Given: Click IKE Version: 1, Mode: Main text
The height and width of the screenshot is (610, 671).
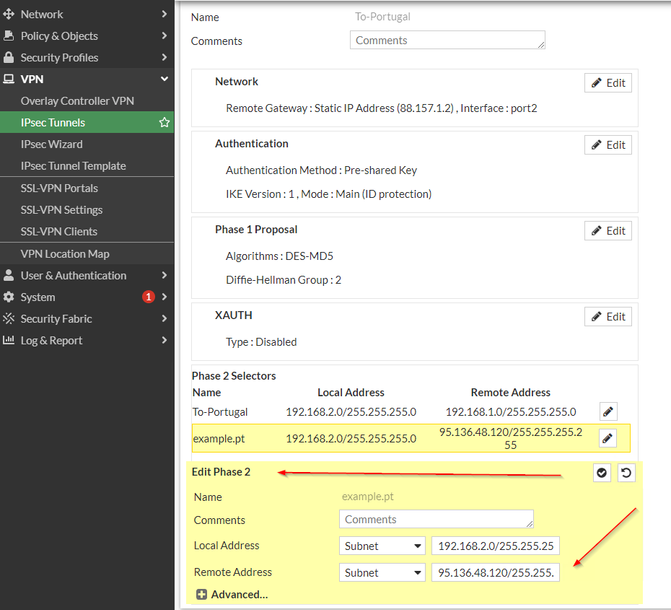Looking at the screenshot, I should (x=329, y=194).
